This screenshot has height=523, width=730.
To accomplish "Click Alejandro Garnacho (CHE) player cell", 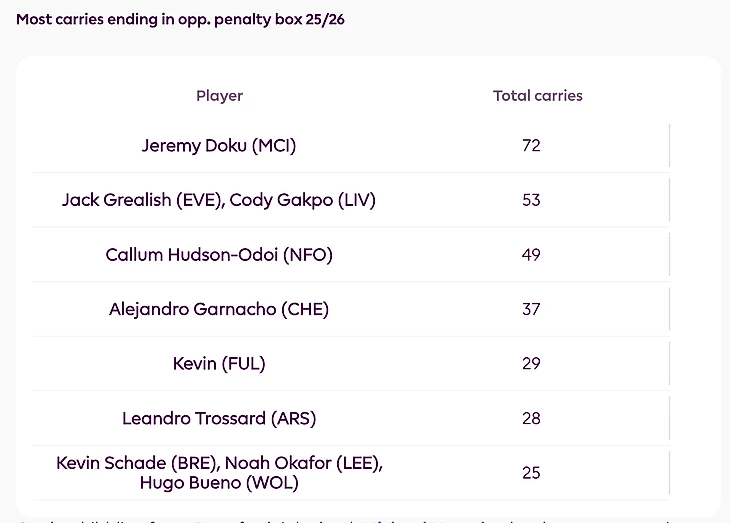I will [x=219, y=309].
